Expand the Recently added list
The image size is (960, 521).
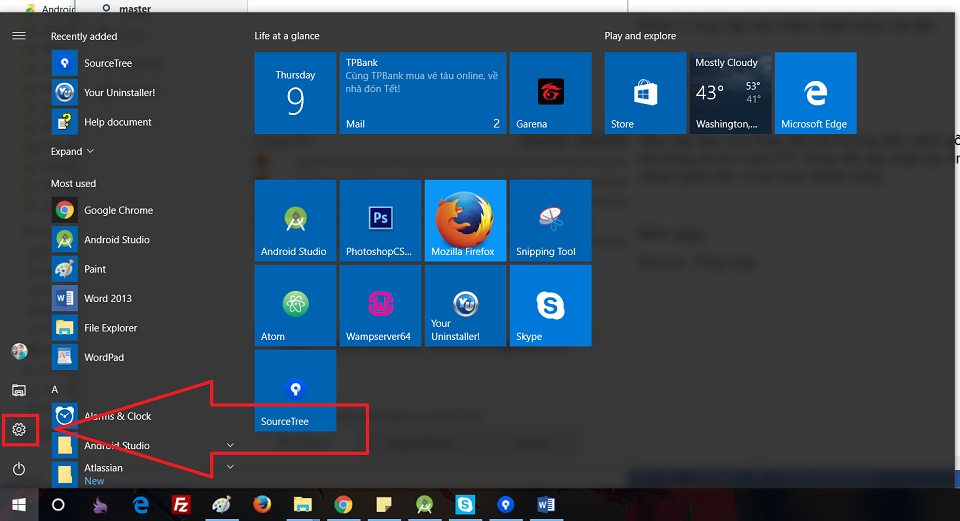pos(72,151)
